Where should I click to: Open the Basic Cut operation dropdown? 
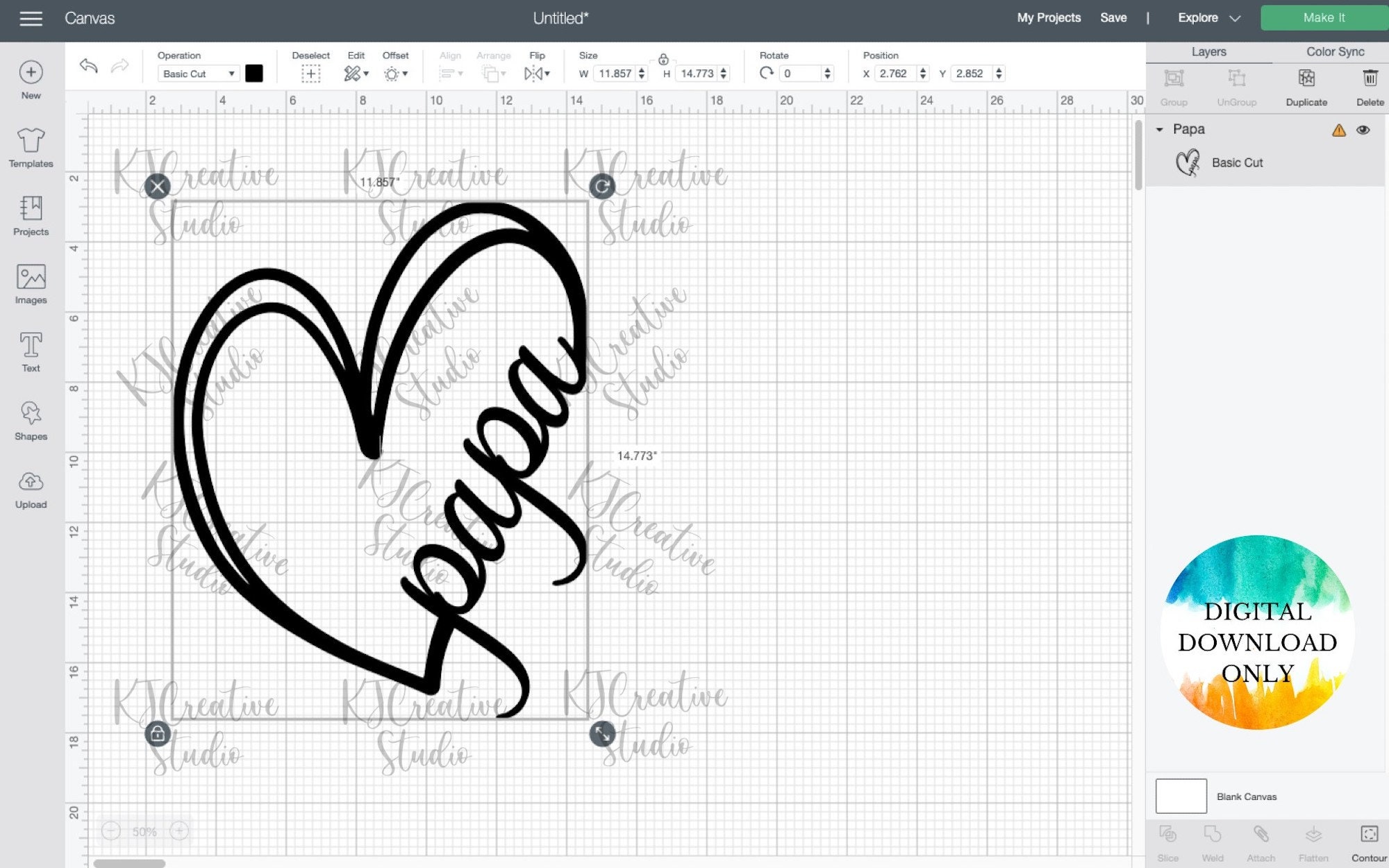(x=198, y=73)
